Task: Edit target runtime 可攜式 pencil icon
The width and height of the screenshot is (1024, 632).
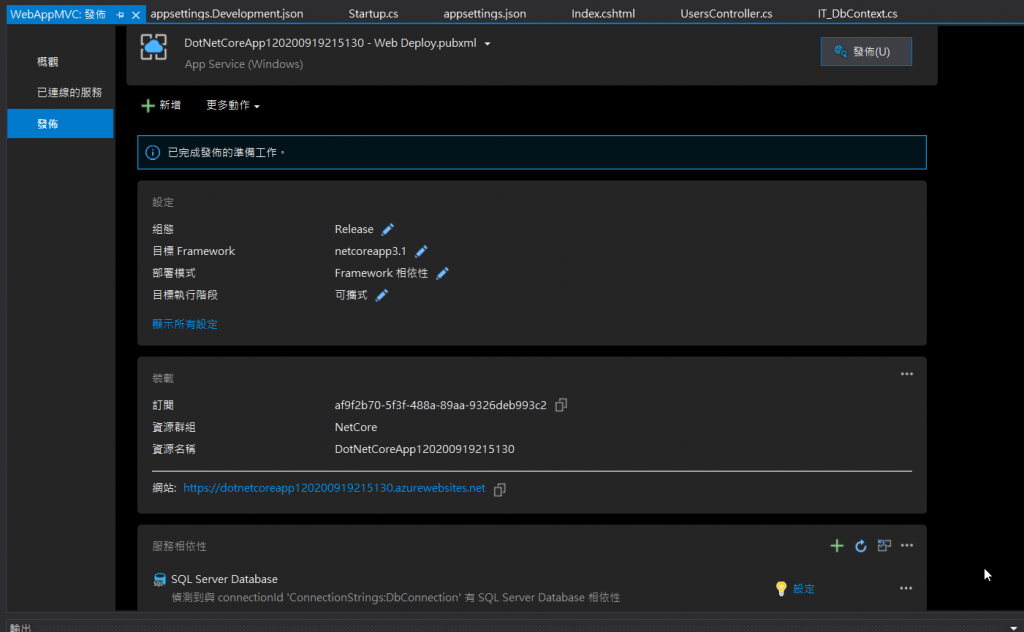Action: click(x=381, y=295)
